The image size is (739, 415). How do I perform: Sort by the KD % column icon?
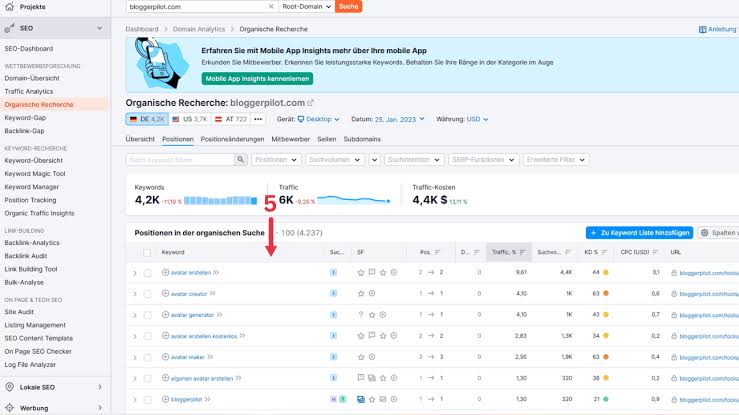point(604,252)
